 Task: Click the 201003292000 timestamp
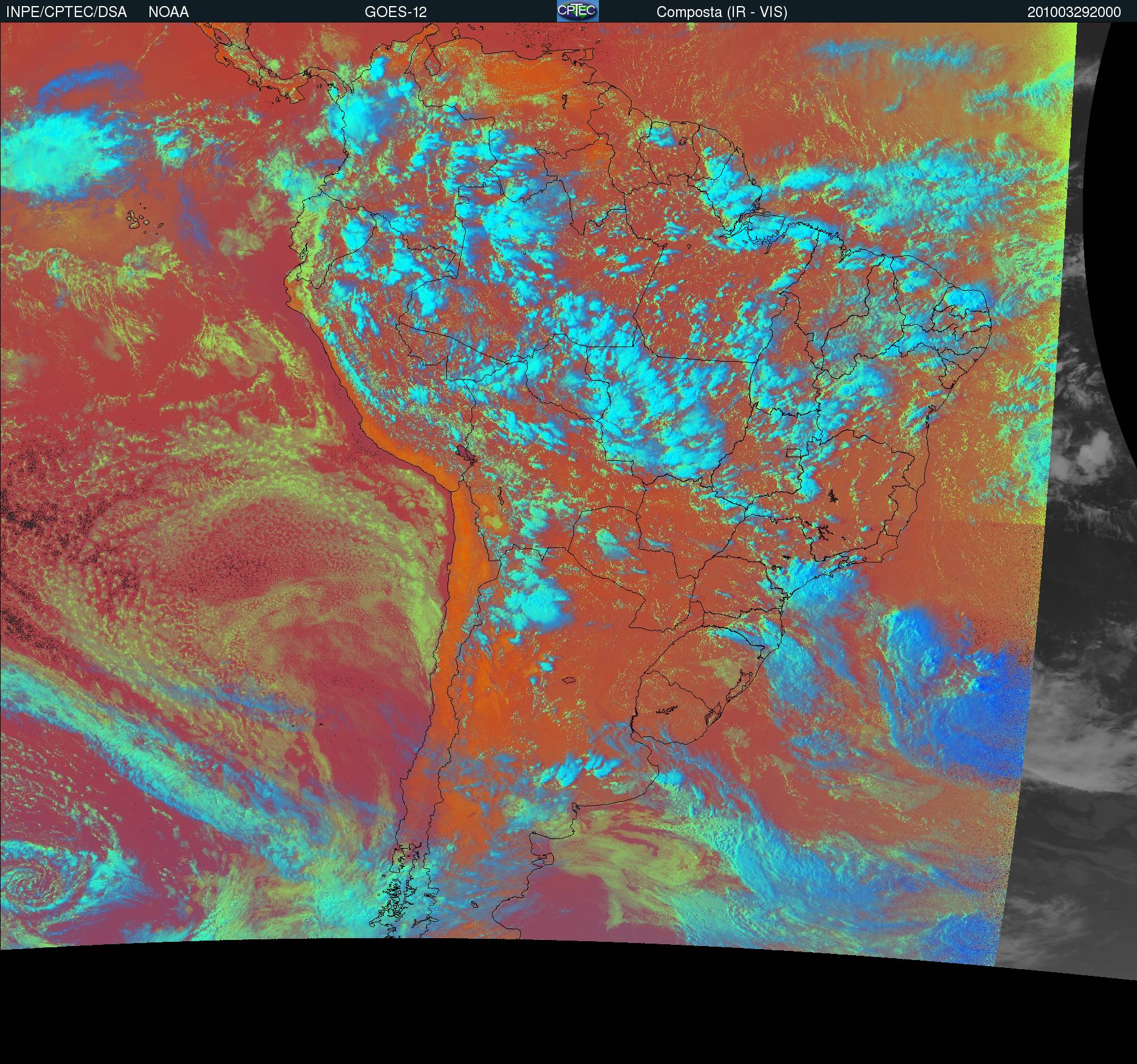pos(1074,12)
